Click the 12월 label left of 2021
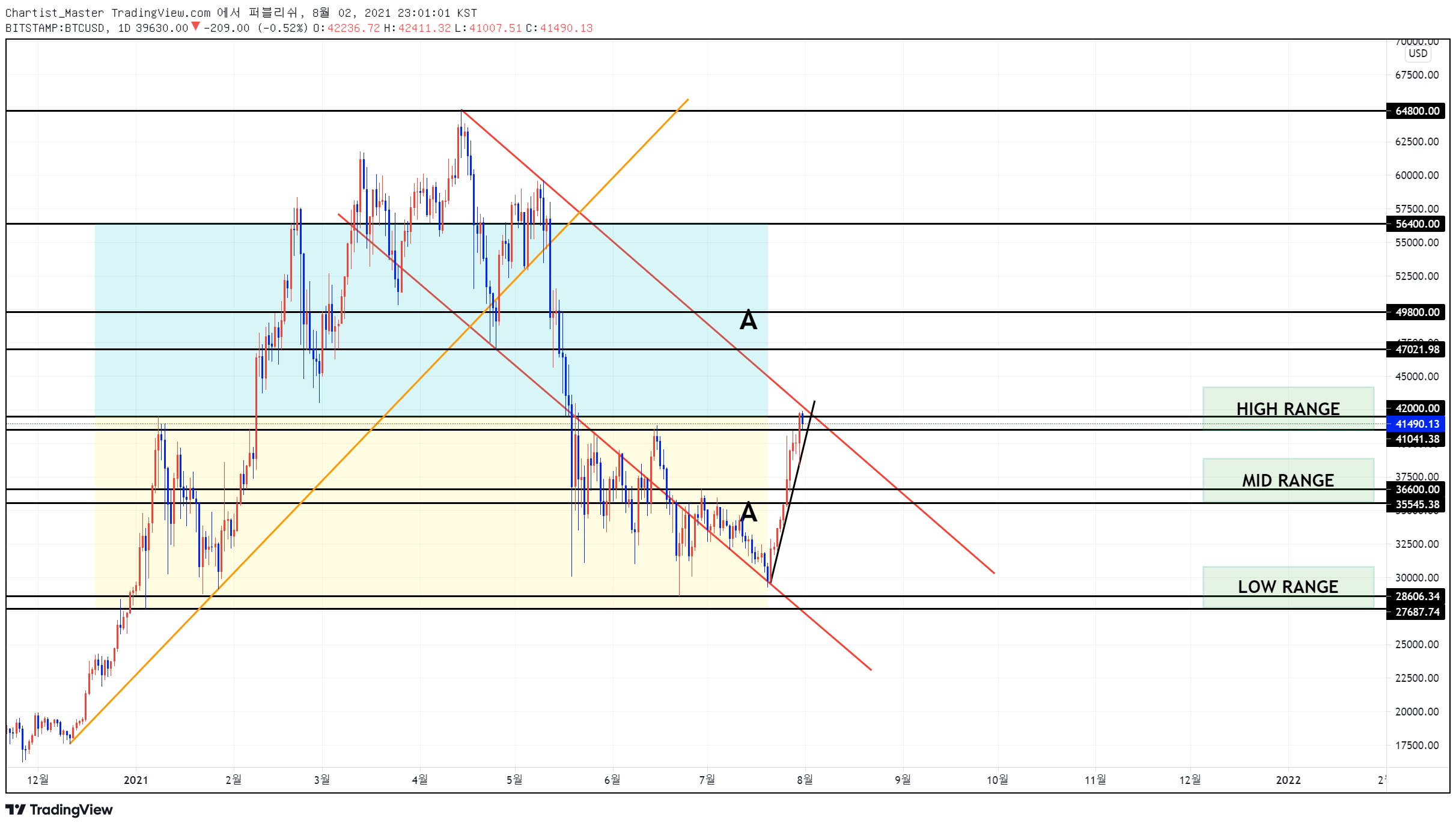 click(x=38, y=780)
